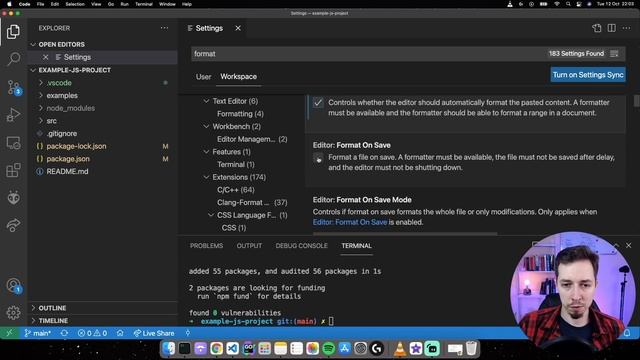
Task: Open VLC from the dock
Action: coord(400,349)
